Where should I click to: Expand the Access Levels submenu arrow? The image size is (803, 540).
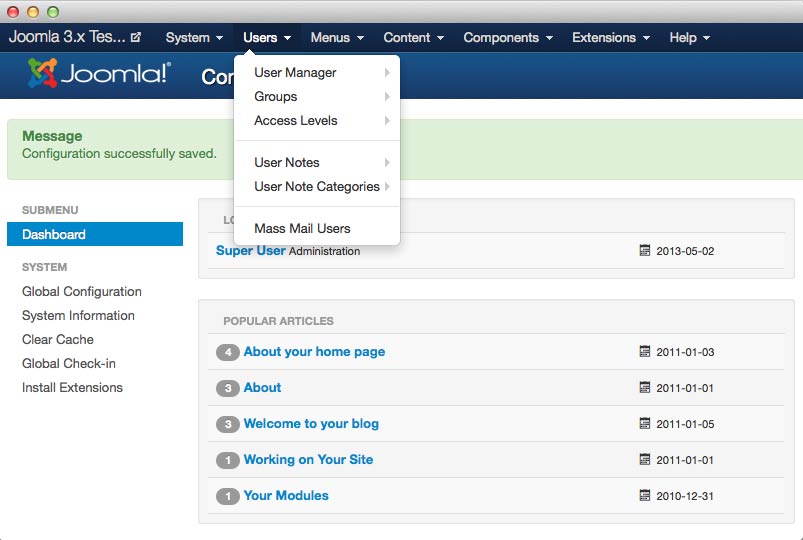[x=387, y=121]
